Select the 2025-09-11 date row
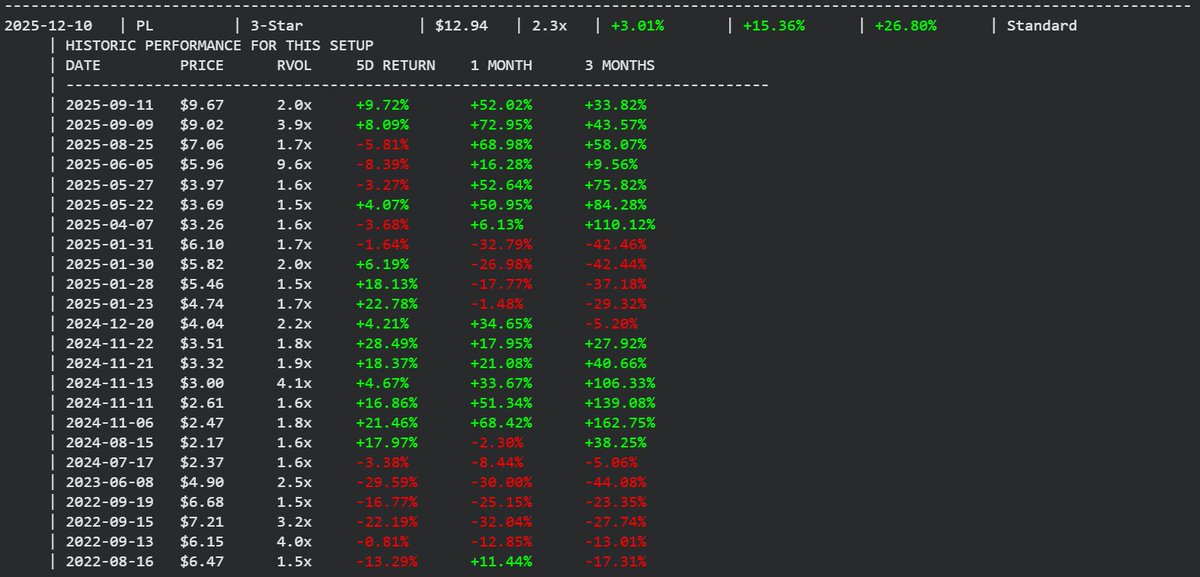1200x577 pixels. tap(109, 105)
